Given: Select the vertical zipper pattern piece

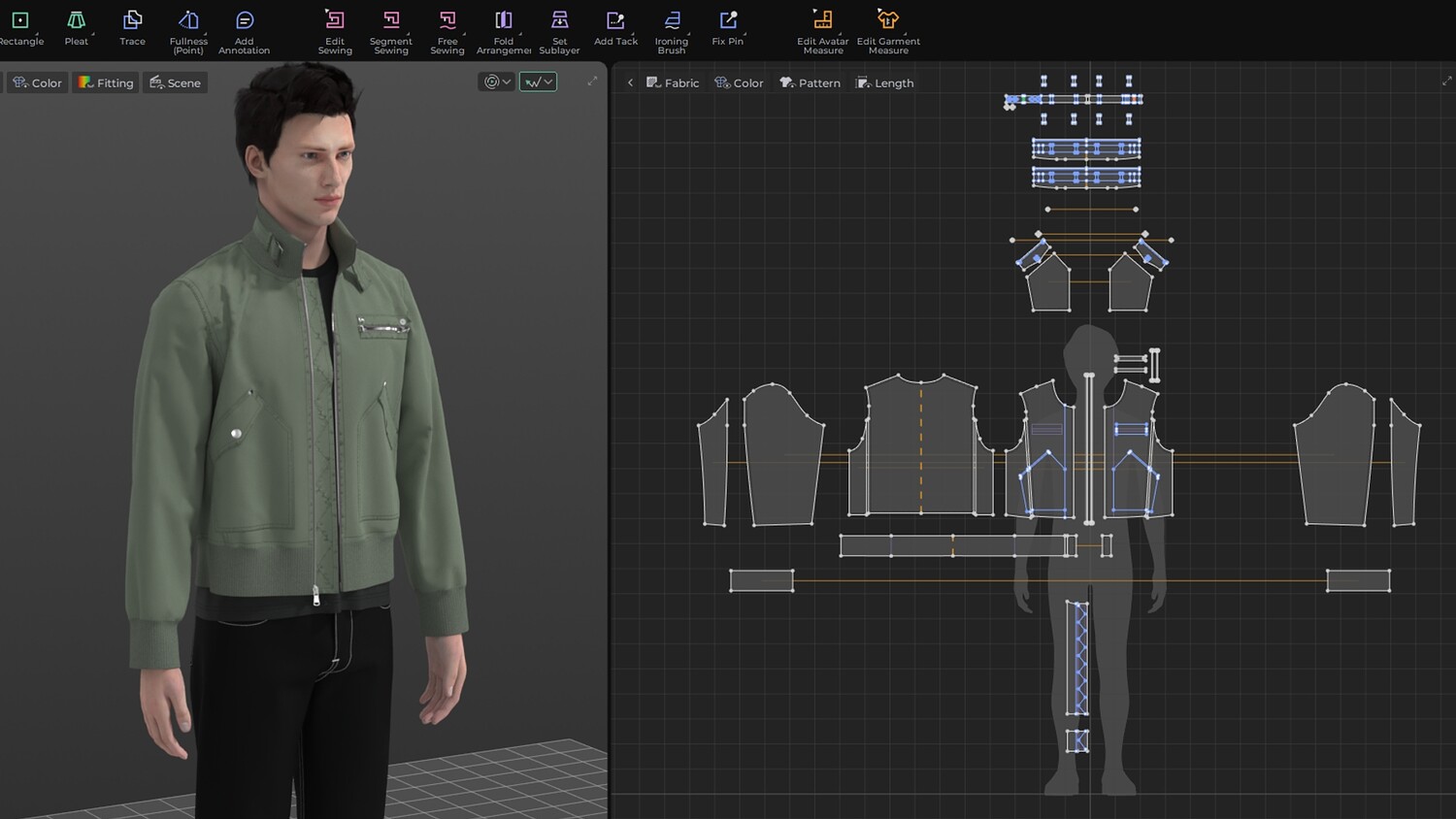Looking at the screenshot, I should point(1089,448).
